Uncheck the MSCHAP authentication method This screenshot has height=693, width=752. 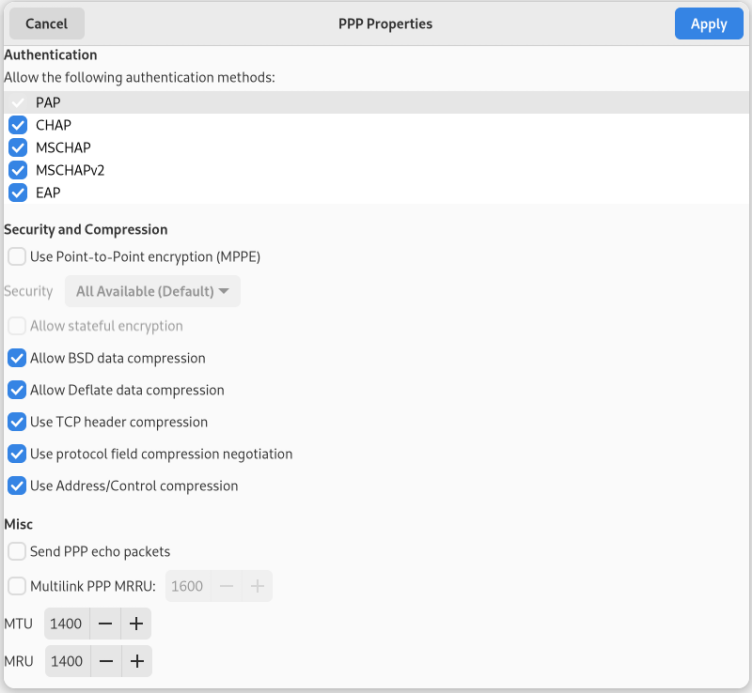18,148
